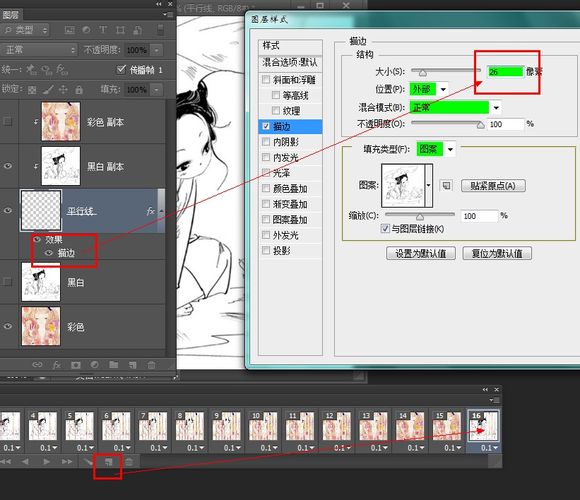This screenshot has height=500, width=580.
Task: Click the unify layer style icon
Action: [62, 70]
